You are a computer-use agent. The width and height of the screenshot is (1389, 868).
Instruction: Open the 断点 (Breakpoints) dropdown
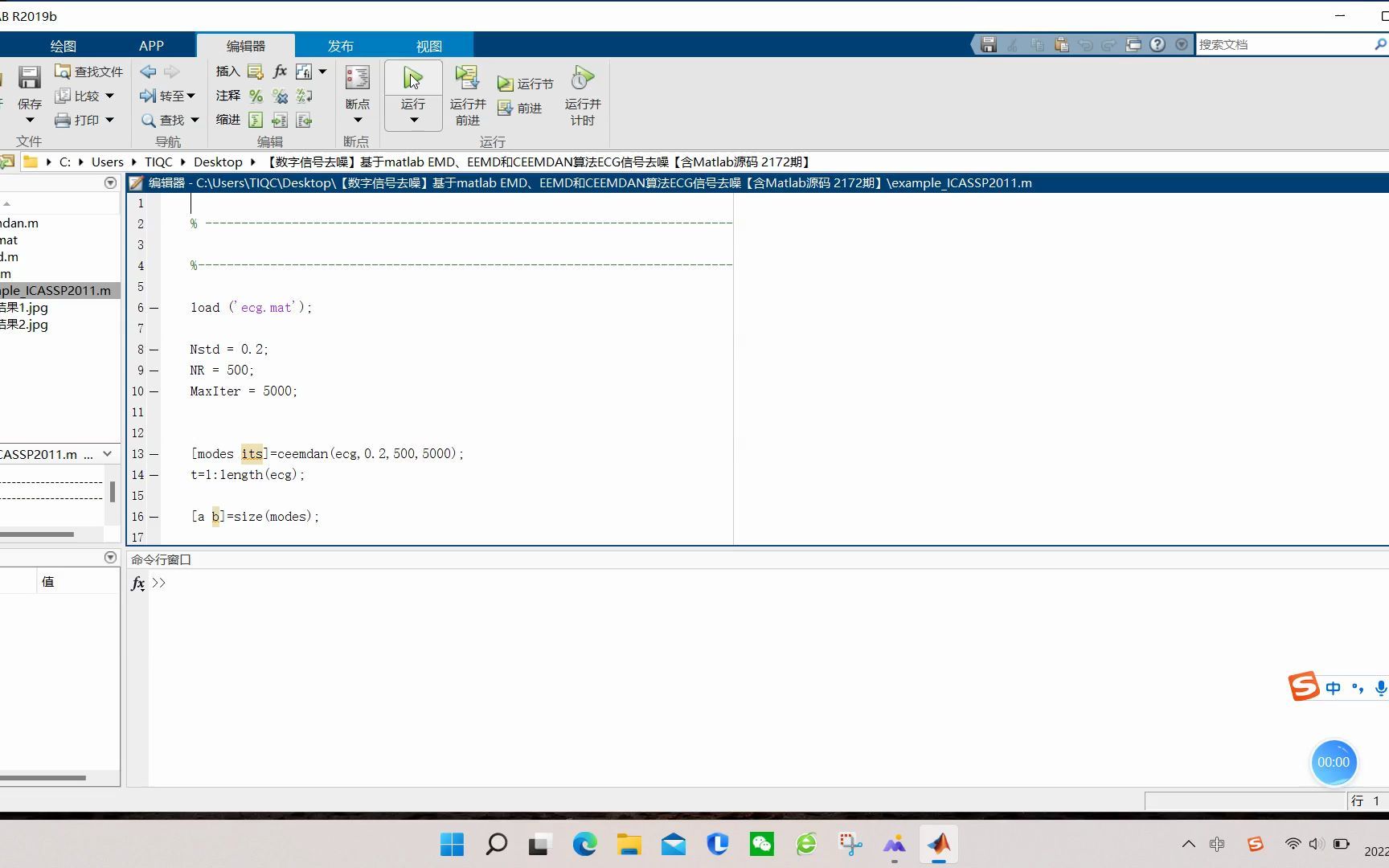coord(357,117)
